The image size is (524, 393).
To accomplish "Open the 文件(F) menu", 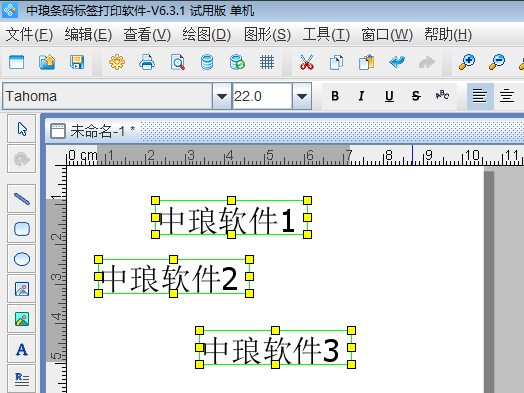I will click(29, 35).
